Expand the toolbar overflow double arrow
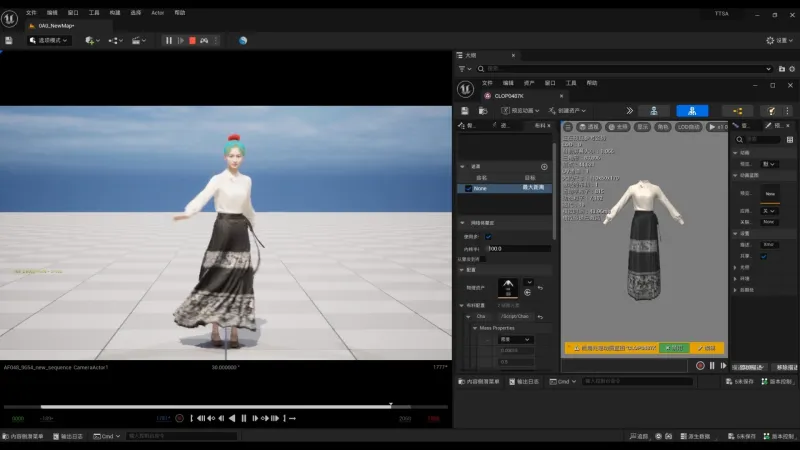The image size is (800, 450). point(630,110)
